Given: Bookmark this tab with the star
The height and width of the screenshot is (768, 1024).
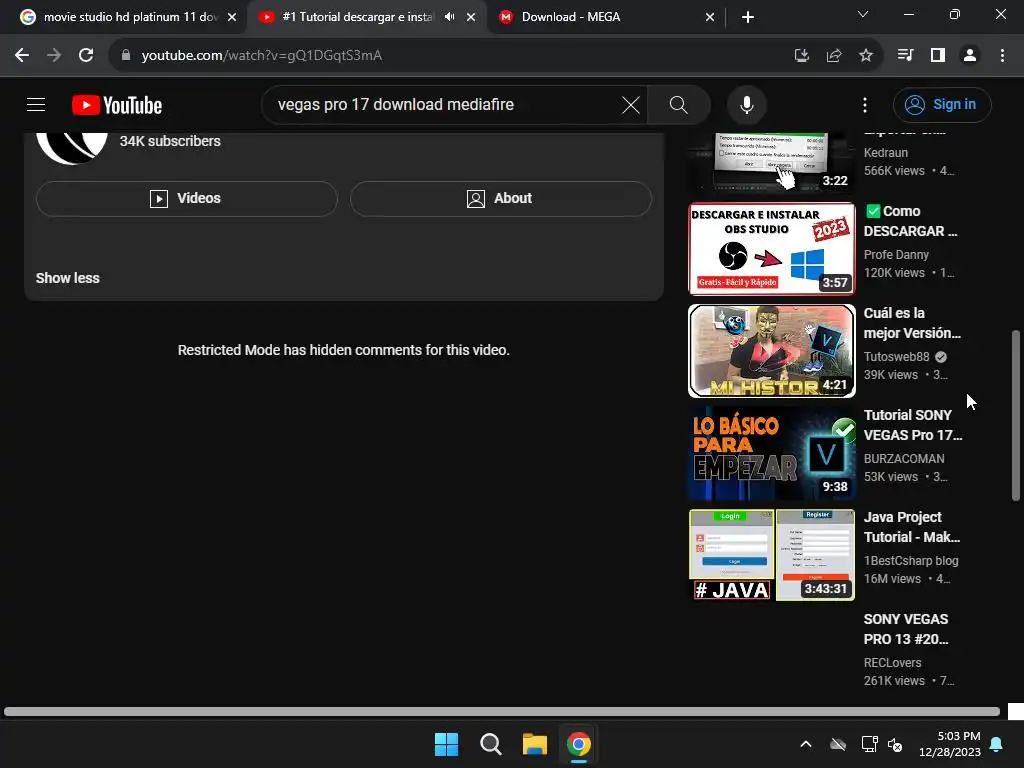Looking at the screenshot, I should pyautogui.click(x=866, y=56).
